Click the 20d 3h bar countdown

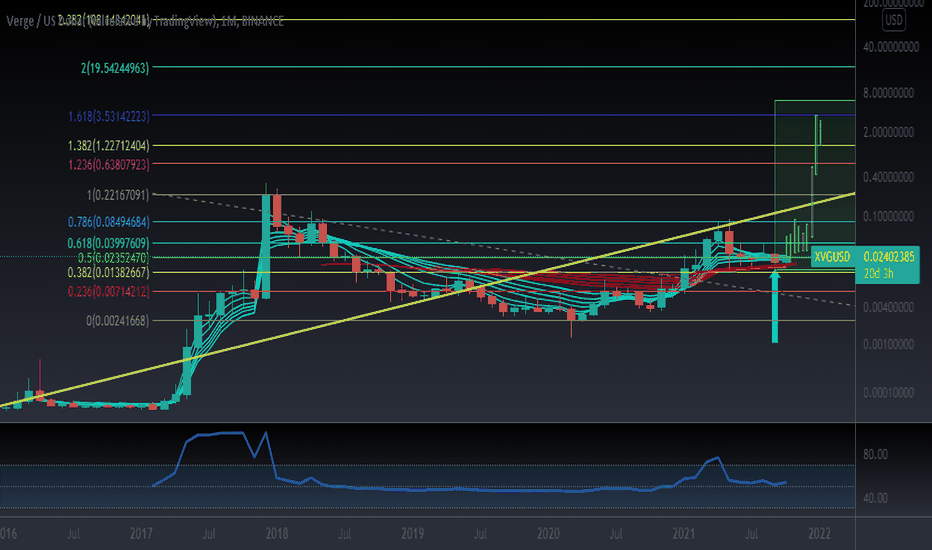point(879,274)
